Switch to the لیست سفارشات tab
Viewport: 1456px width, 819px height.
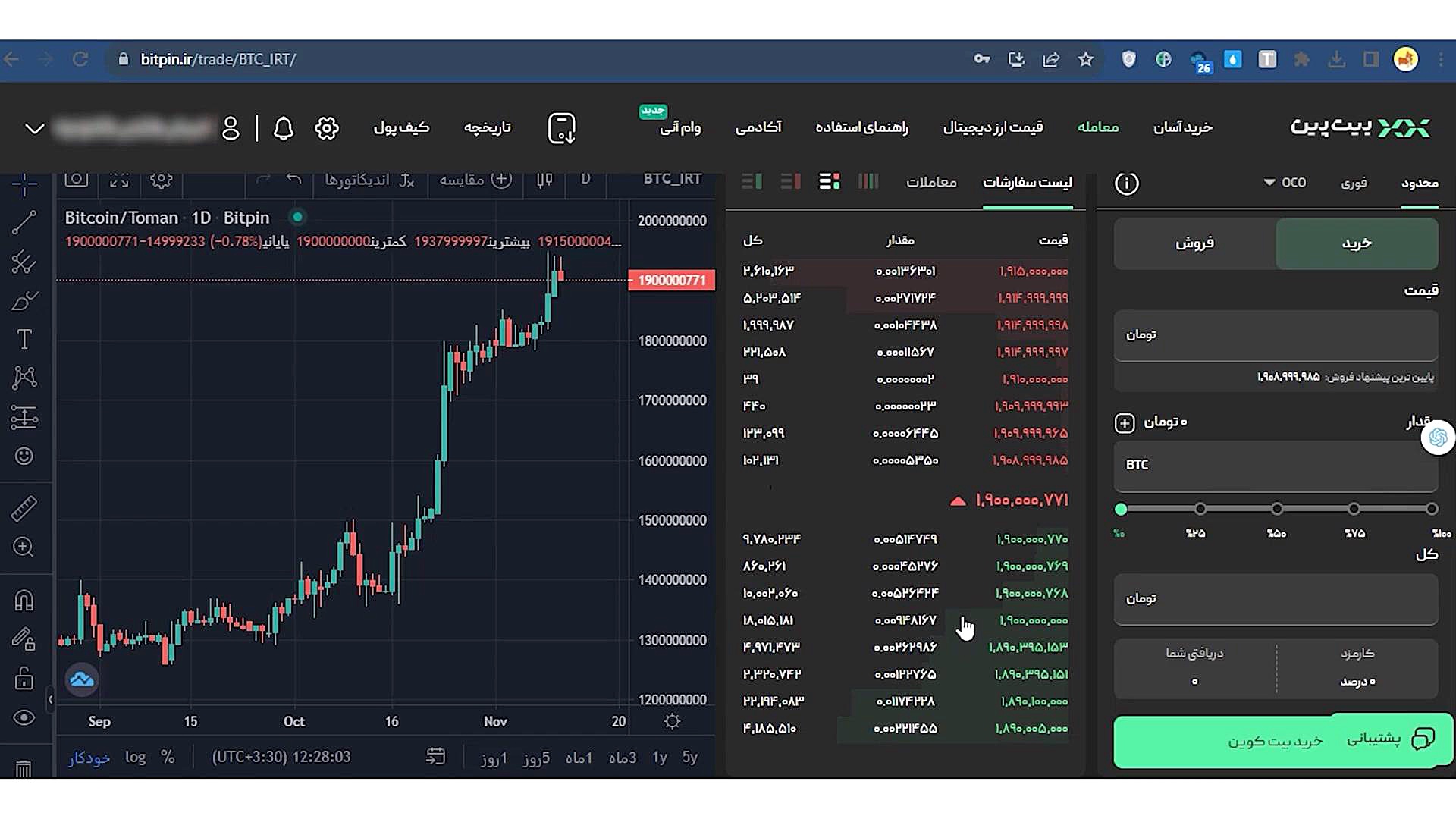click(1028, 182)
